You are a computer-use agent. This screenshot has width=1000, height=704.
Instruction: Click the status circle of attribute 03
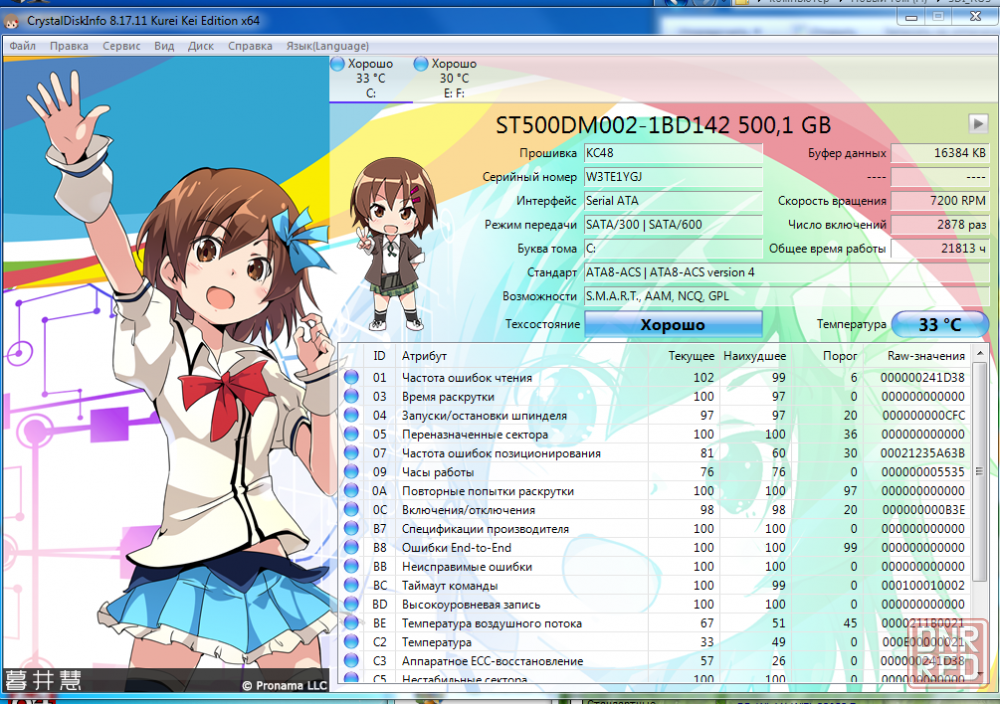point(351,396)
